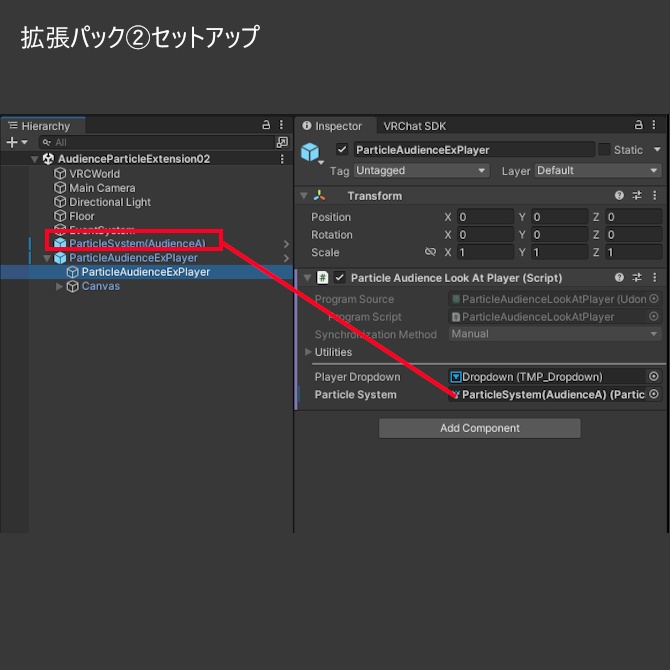670x670 pixels.
Task: Toggle the Static checkbox
Action: (604, 150)
